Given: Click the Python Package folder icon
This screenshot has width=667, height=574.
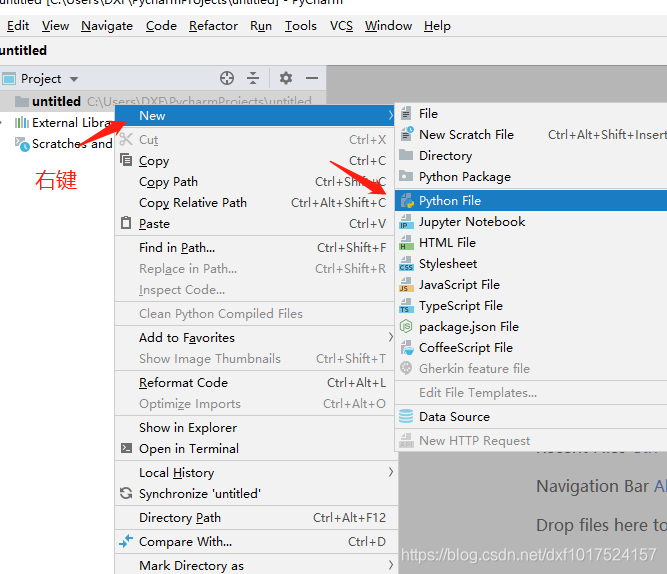Looking at the screenshot, I should point(406,176).
